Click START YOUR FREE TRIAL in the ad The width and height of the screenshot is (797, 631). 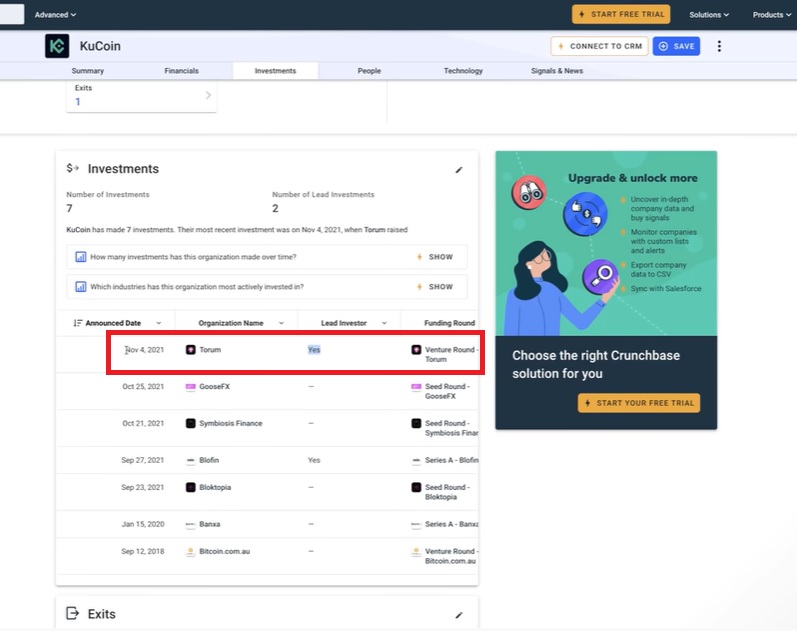639,403
